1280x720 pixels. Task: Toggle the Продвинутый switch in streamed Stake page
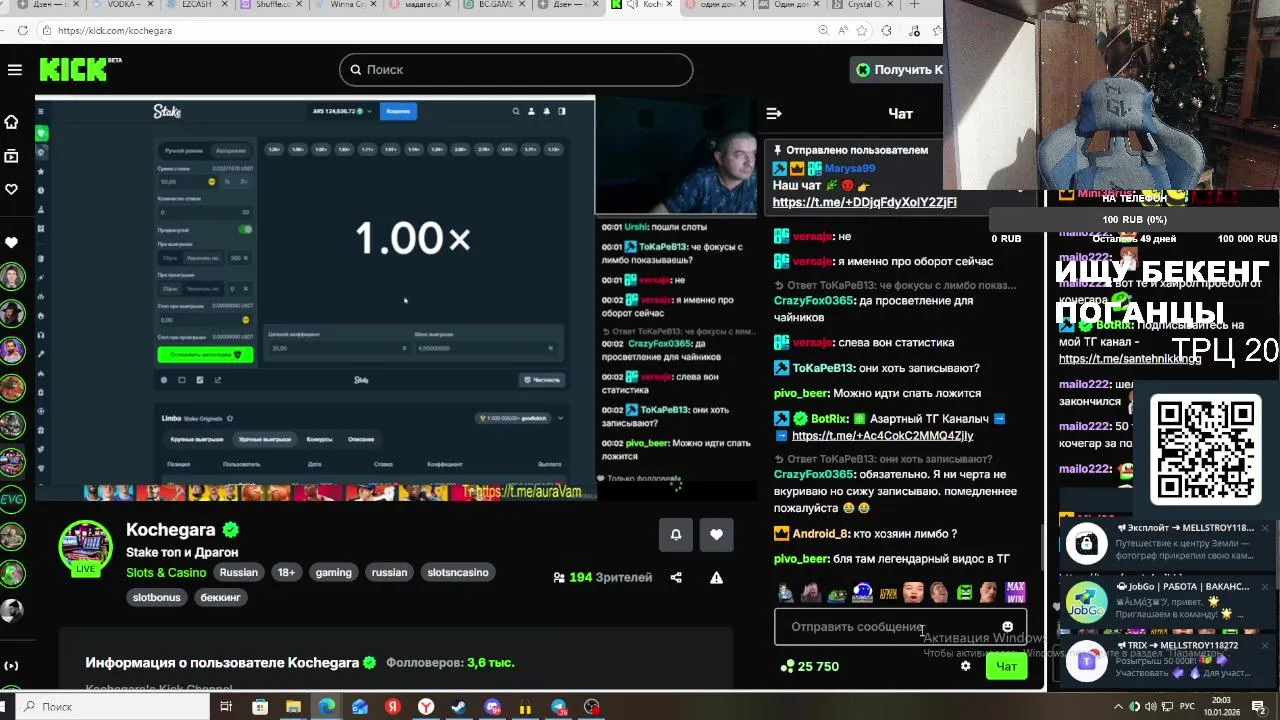(245, 229)
